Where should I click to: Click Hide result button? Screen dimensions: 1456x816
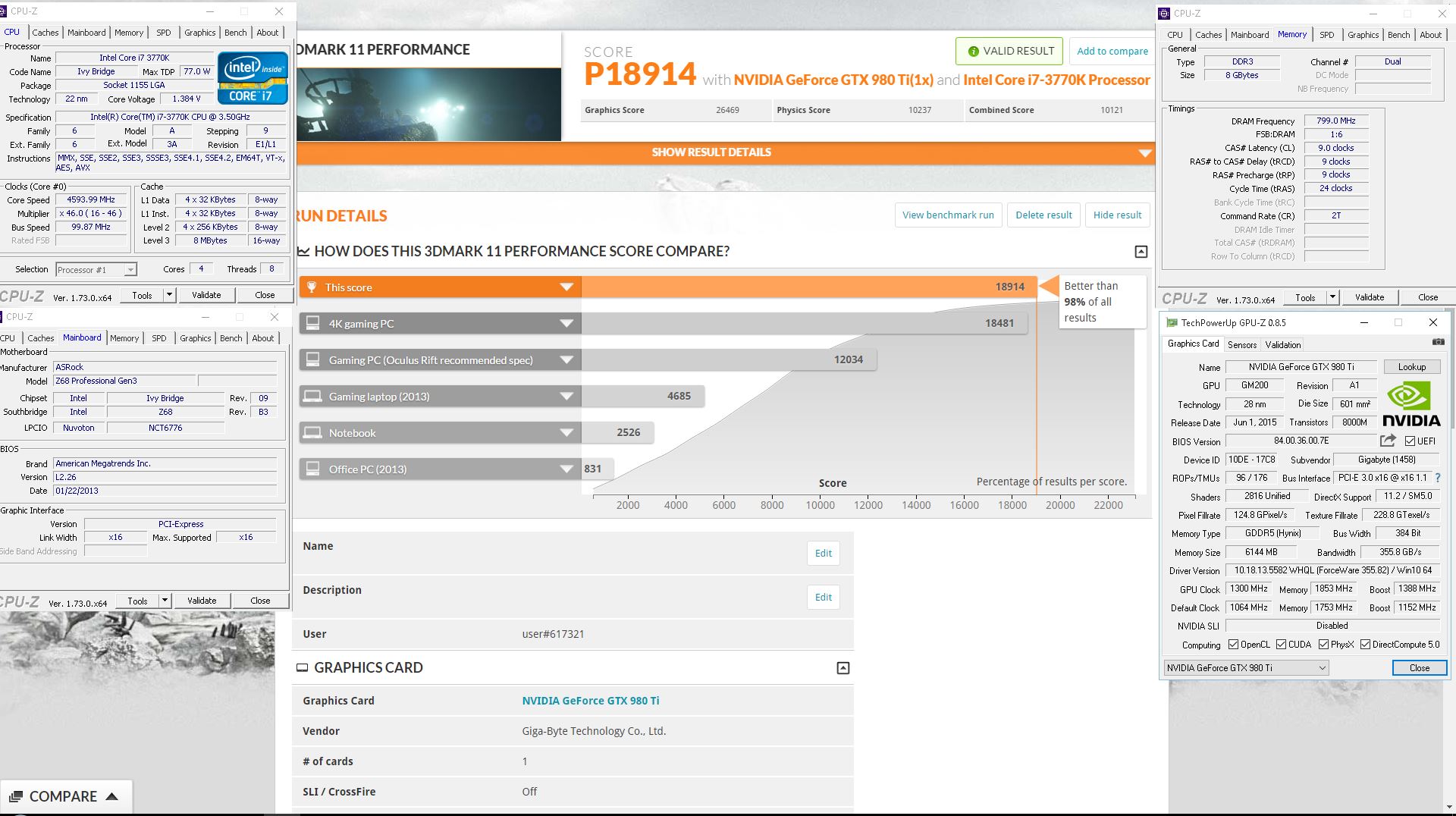(x=1117, y=215)
